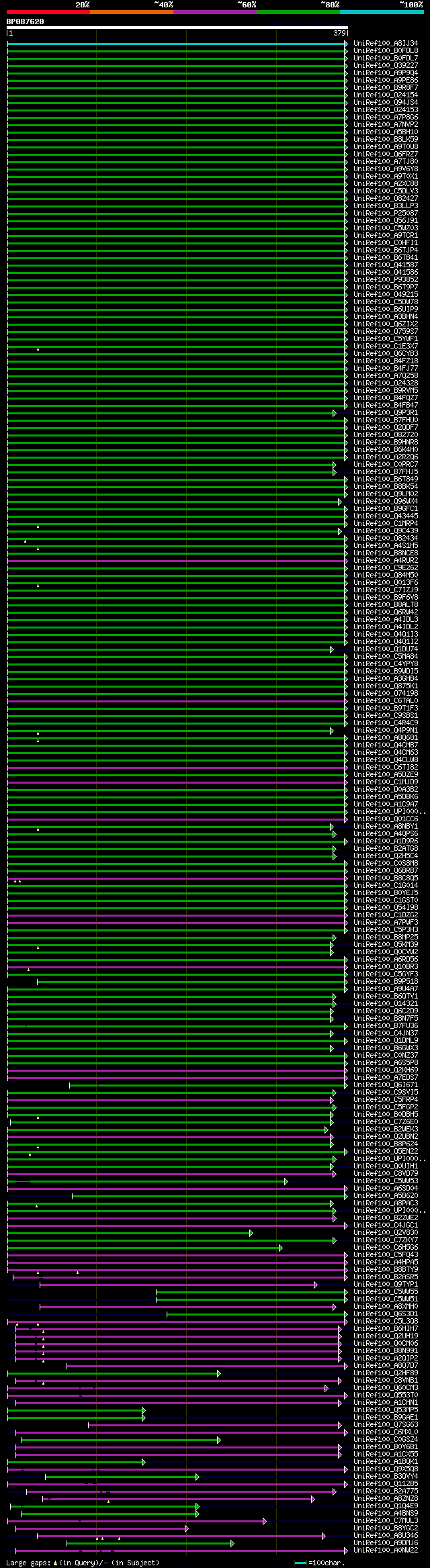
Task: Click the orange ~40% identity legend segment
Action: pos(132,12)
